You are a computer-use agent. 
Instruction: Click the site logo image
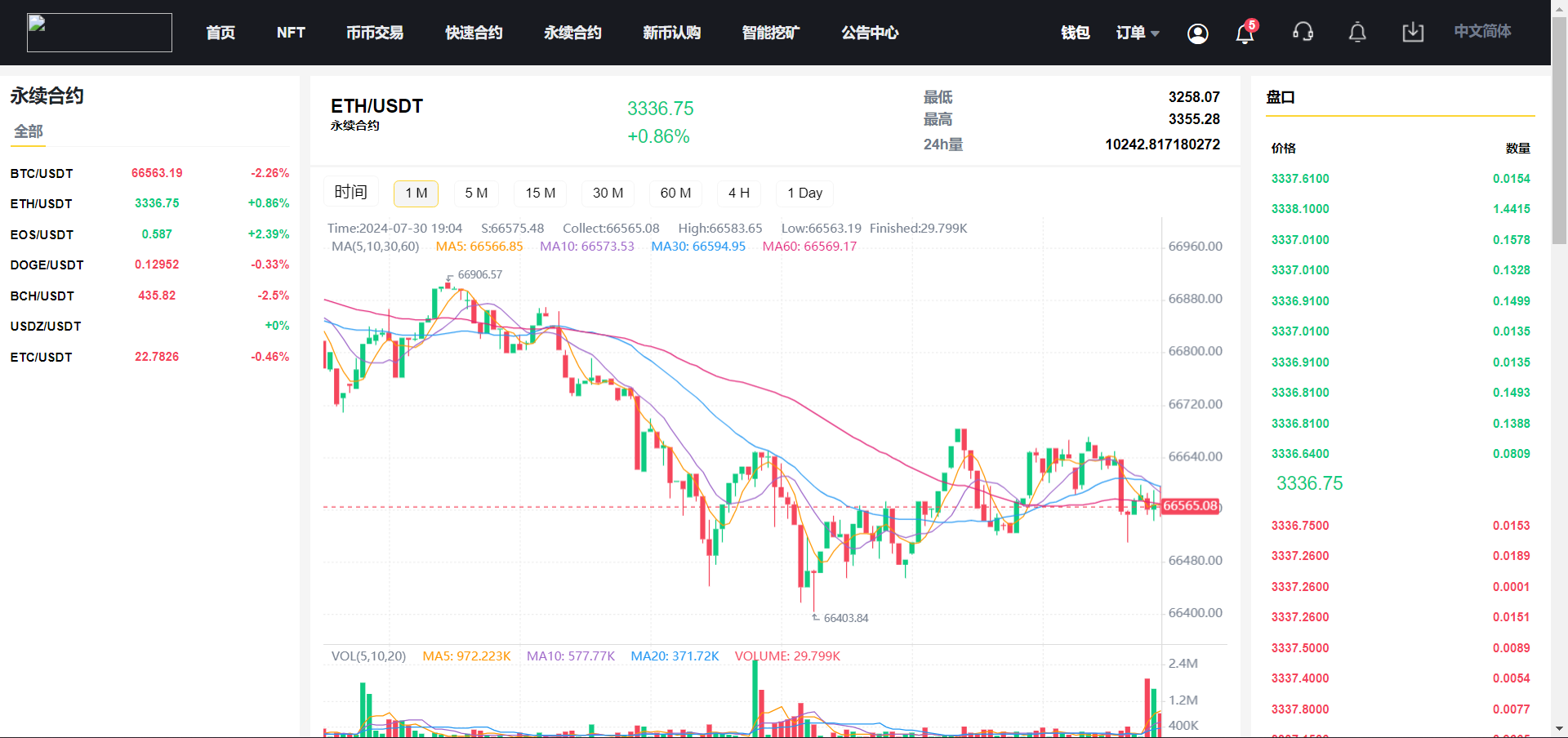click(x=100, y=33)
